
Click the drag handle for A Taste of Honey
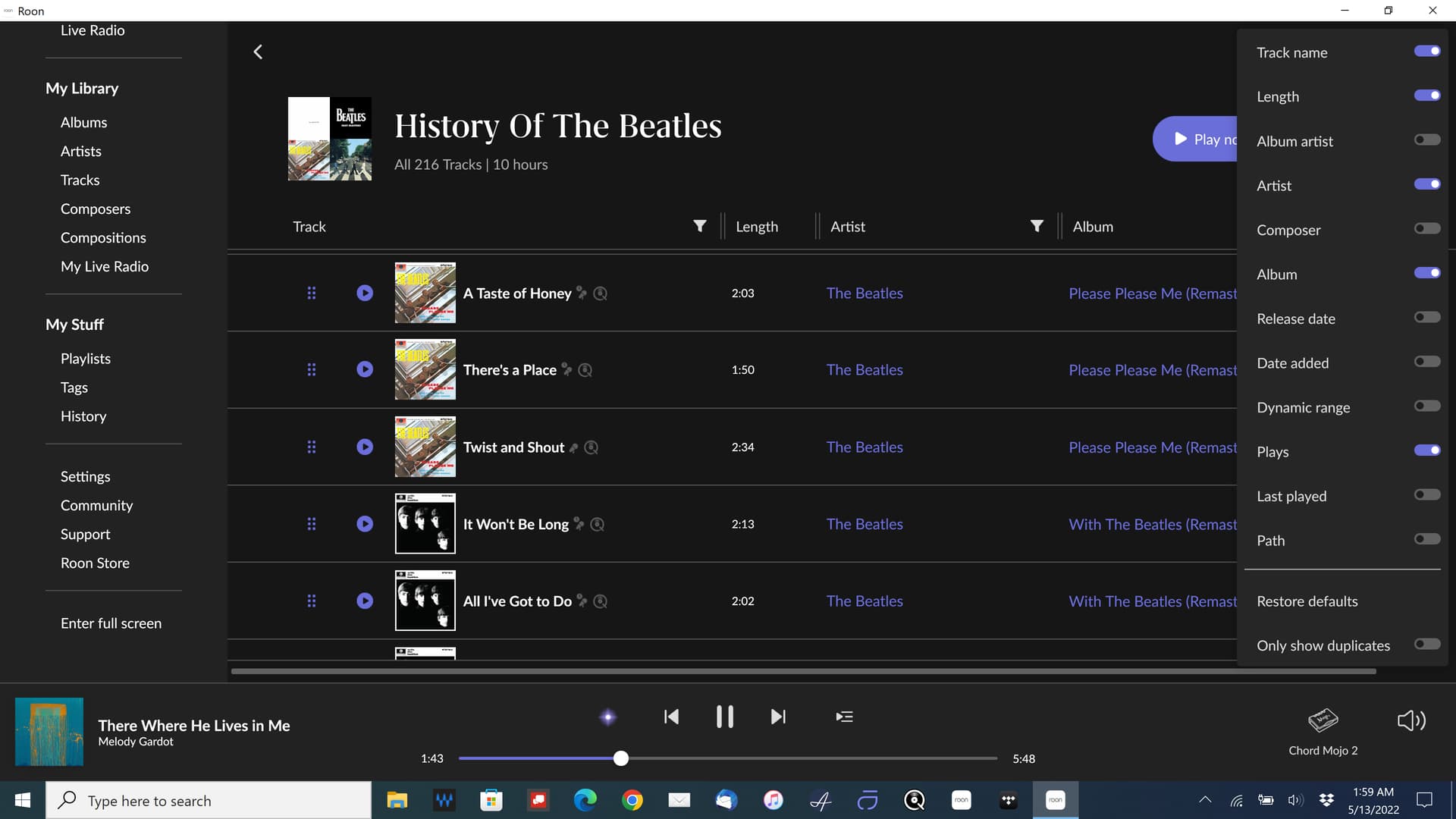pyautogui.click(x=311, y=293)
